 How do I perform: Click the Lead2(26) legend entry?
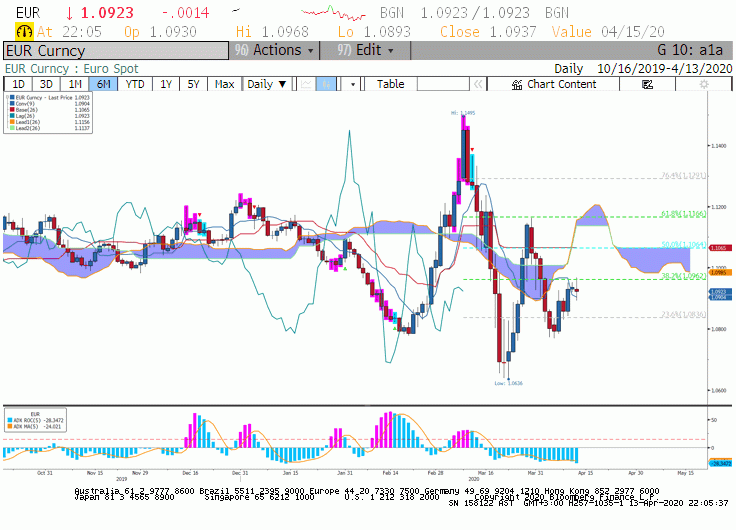(x=27, y=128)
